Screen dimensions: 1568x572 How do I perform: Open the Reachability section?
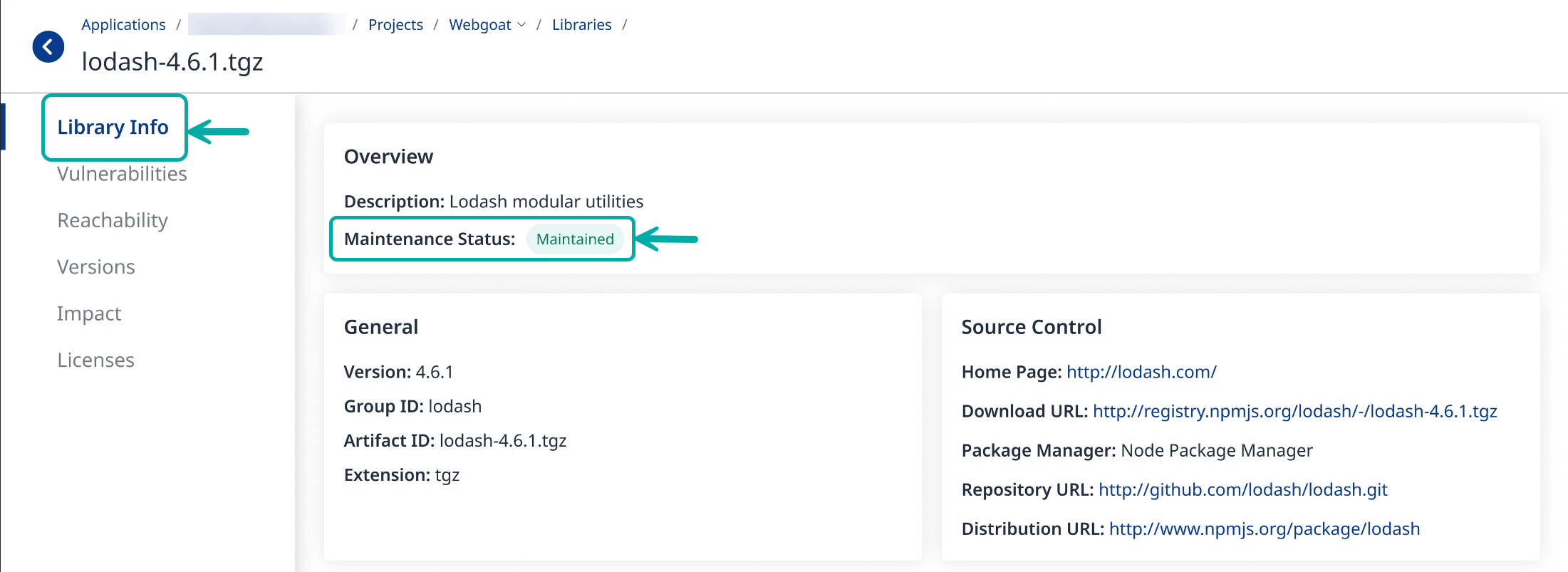click(113, 221)
